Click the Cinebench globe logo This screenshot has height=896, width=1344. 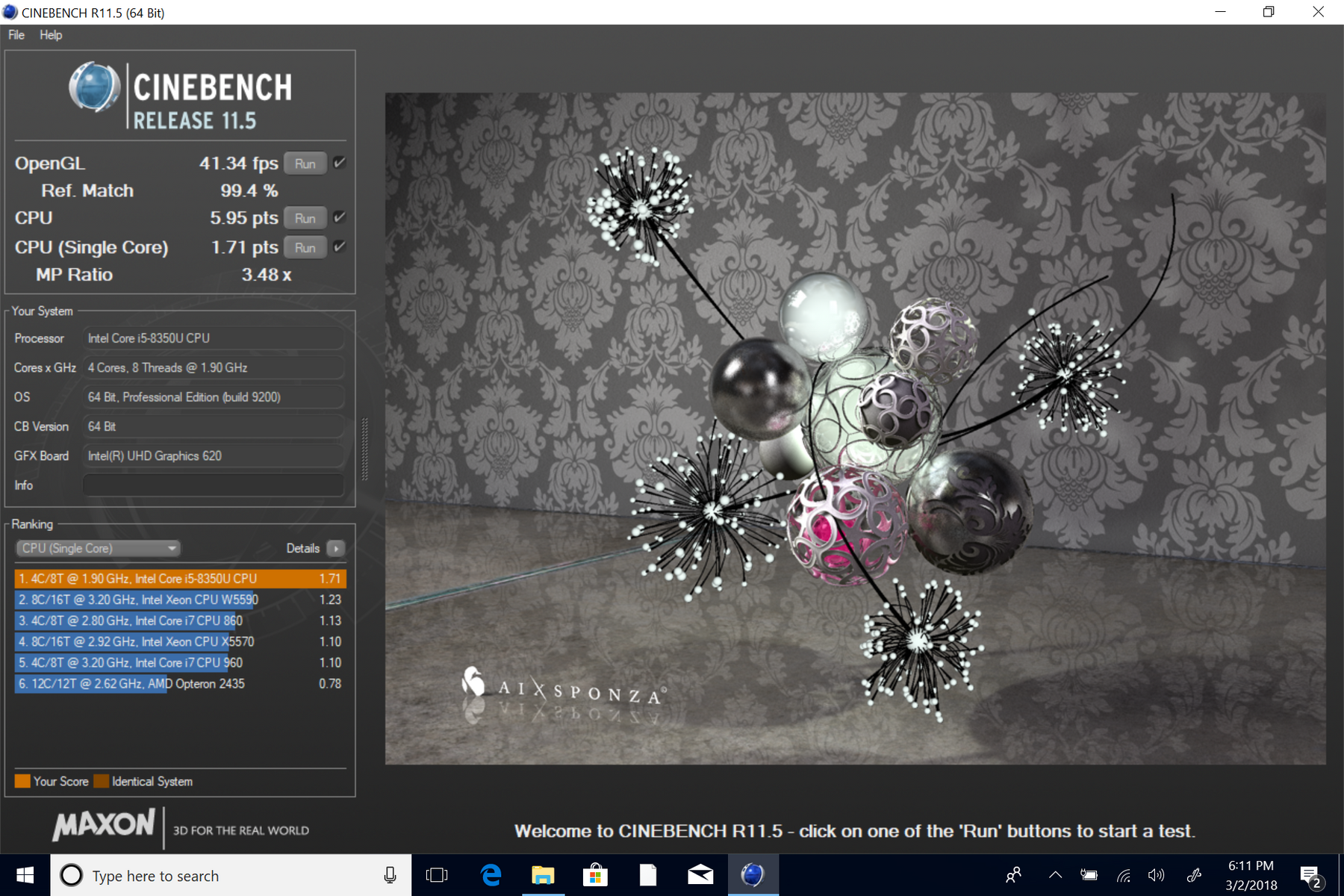(x=94, y=87)
